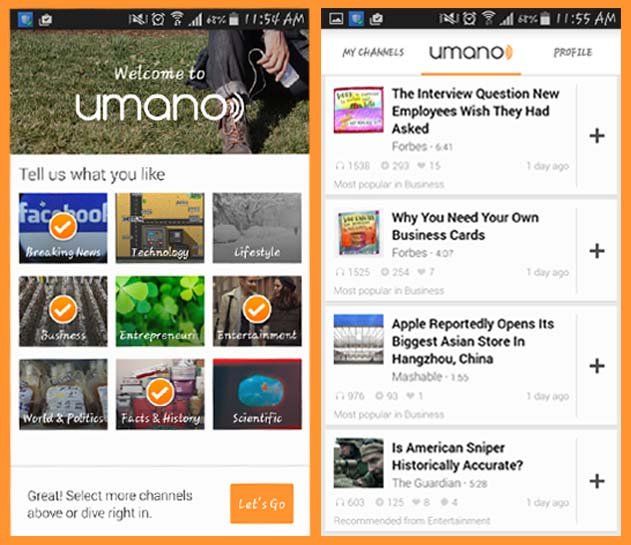The image size is (631, 545).
Task: Tap the picture notification icon in right status bar
Action: pyautogui.click(x=336, y=19)
